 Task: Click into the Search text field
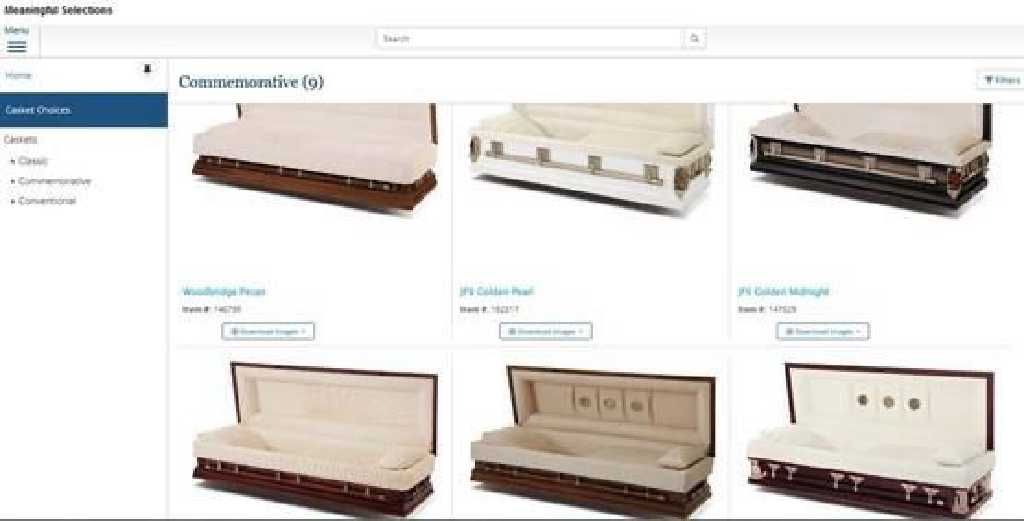tap(530, 39)
